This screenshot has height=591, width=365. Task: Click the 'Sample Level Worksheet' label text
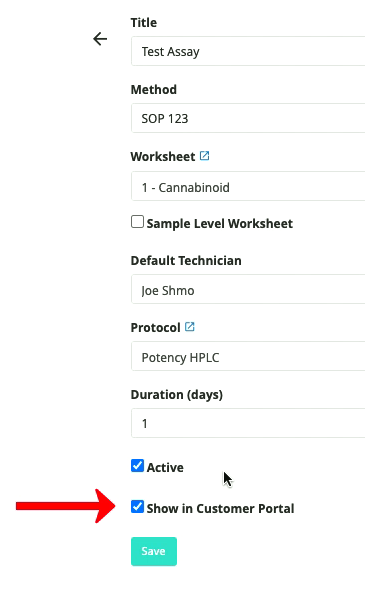point(219,224)
